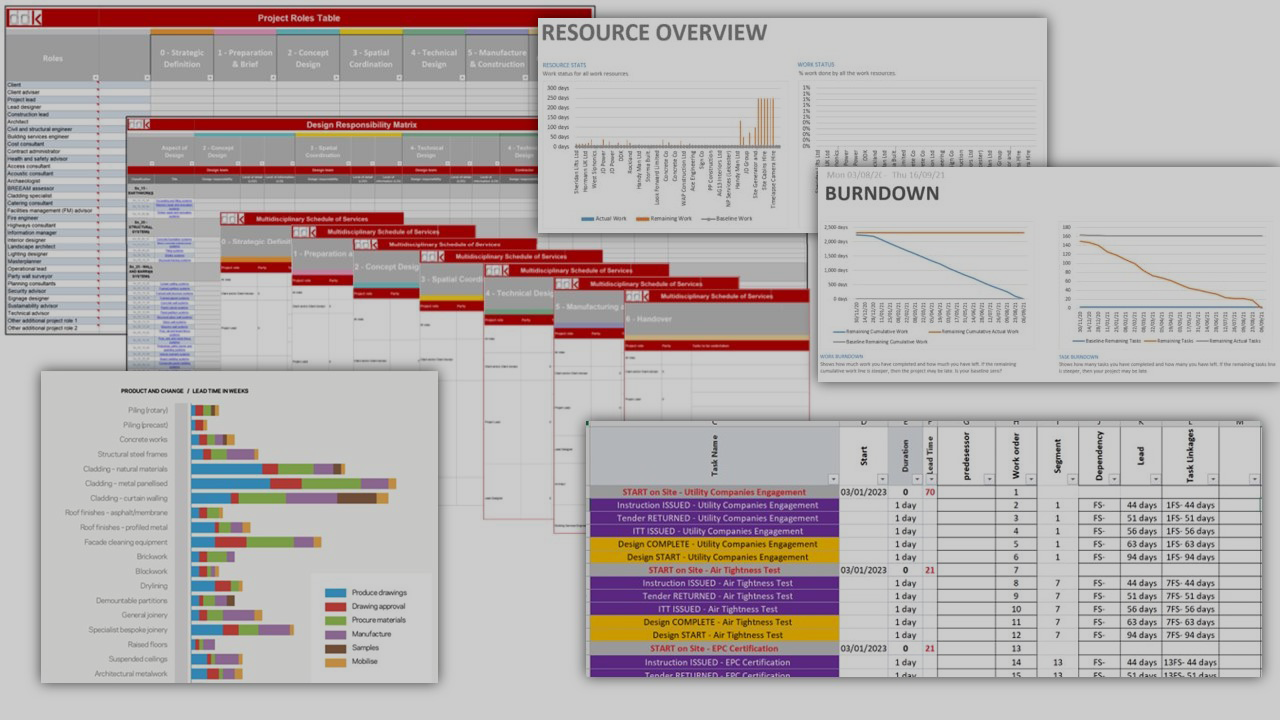Image resolution: width=1280 pixels, height=720 pixels.
Task: Open the Roles column filter dropdown
Action: coord(96,77)
